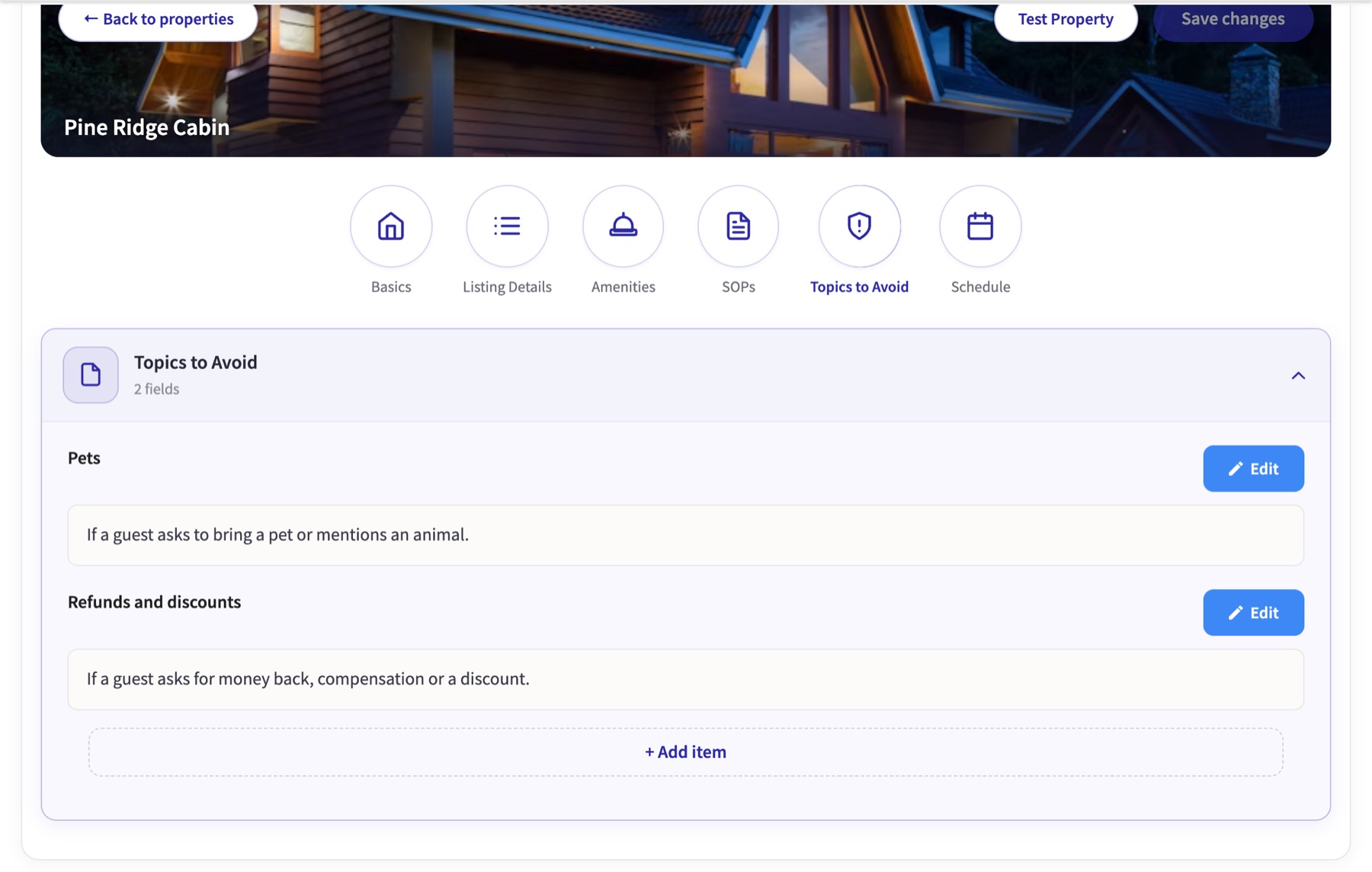Open the SOPs document icon

[738, 226]
